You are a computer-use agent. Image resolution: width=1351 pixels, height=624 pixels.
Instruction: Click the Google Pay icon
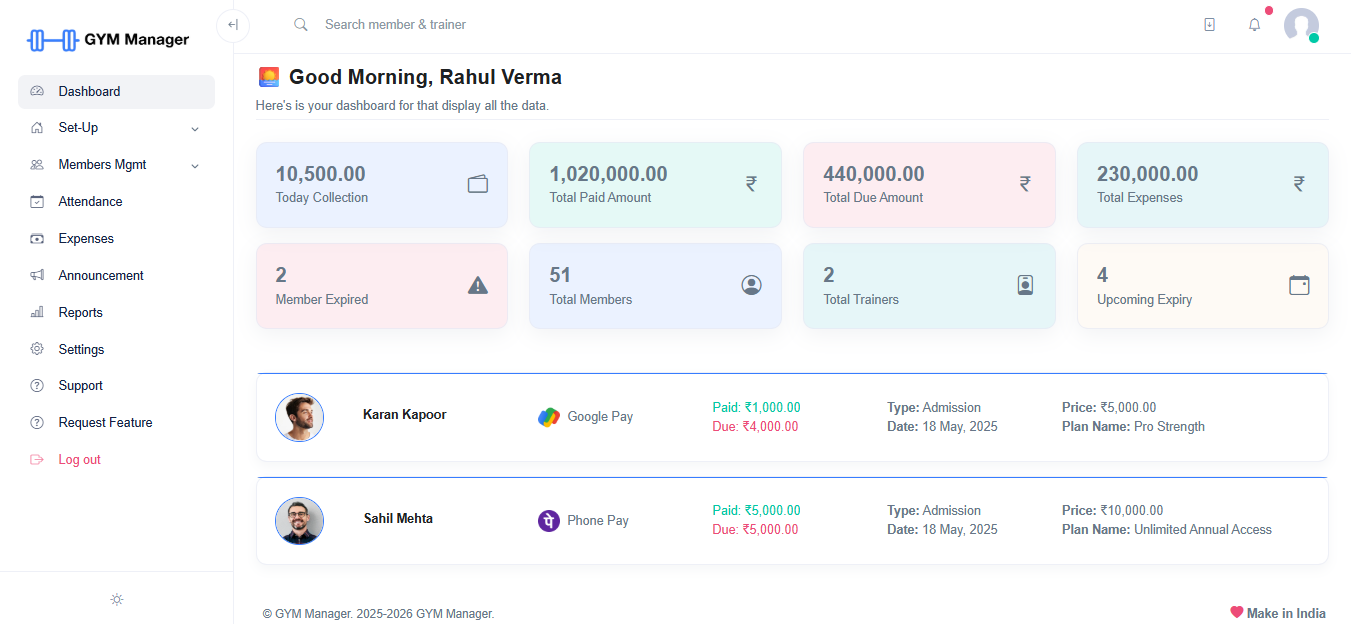pyautogui.click(x=549, y=417)
